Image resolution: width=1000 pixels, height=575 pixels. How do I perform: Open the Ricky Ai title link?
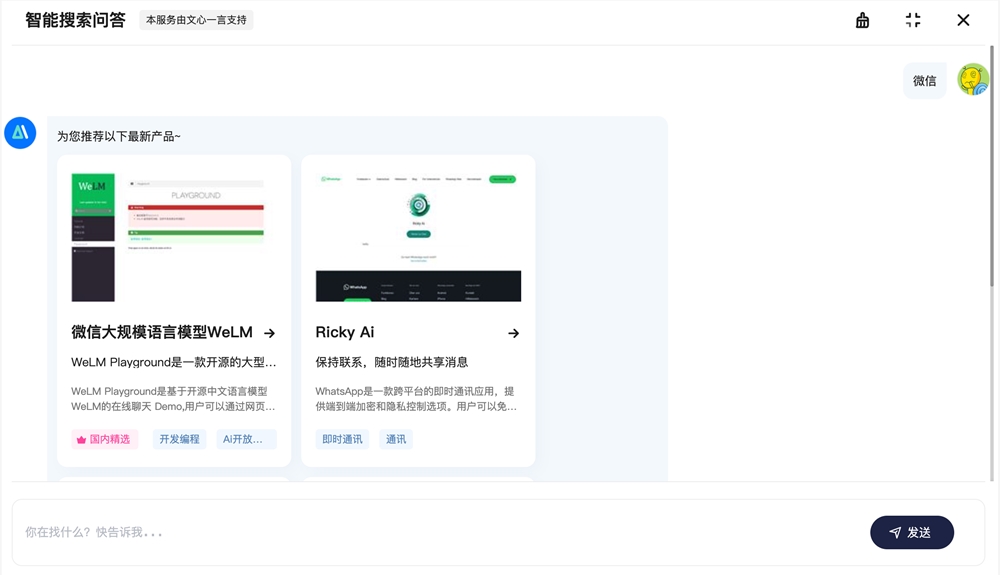[x=345, y=332]
